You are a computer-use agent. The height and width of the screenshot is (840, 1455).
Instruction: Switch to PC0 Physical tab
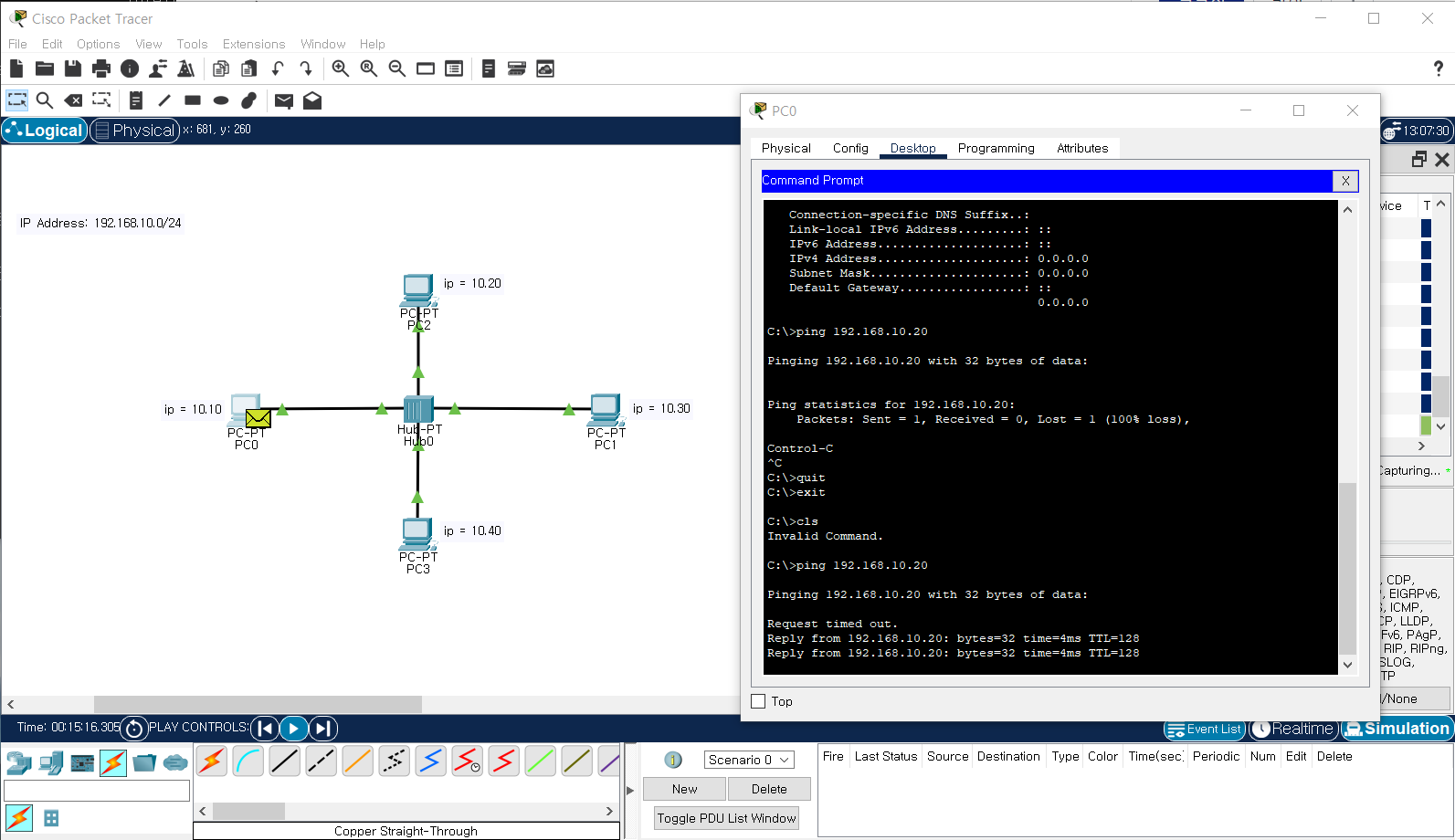786,148
